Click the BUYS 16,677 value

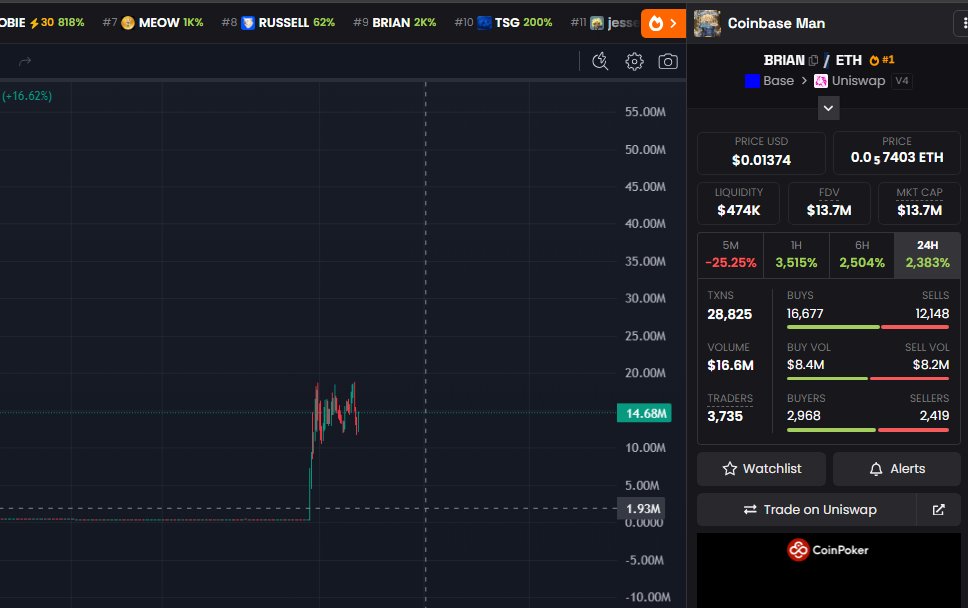point(805,314)
